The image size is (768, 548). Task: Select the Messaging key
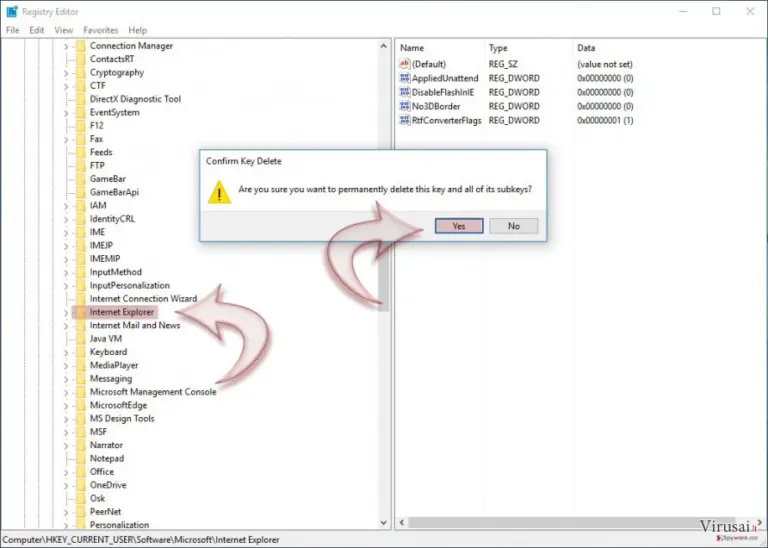(111, 379)
